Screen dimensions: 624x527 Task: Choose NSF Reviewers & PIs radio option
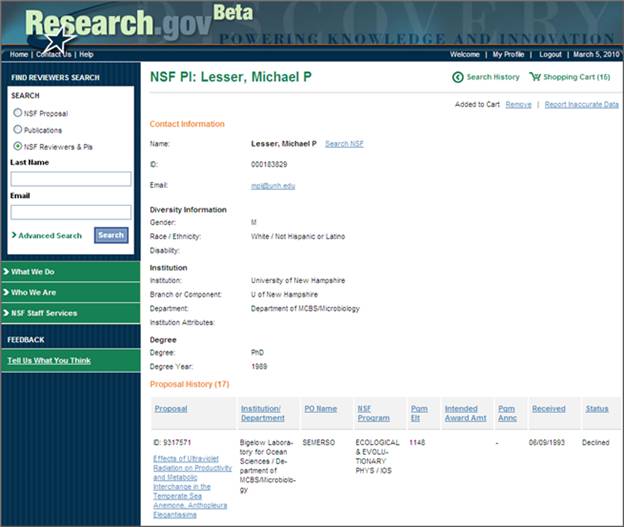(x=18, y=146)
